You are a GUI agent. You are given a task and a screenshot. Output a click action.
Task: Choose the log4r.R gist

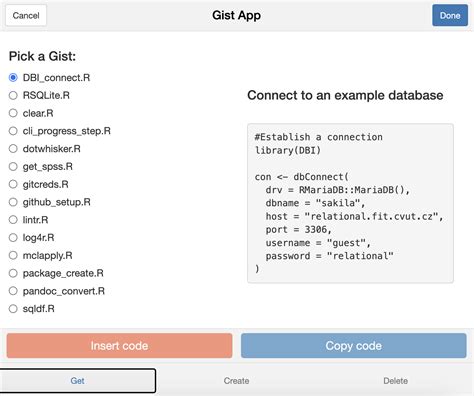tap(13, 238)
